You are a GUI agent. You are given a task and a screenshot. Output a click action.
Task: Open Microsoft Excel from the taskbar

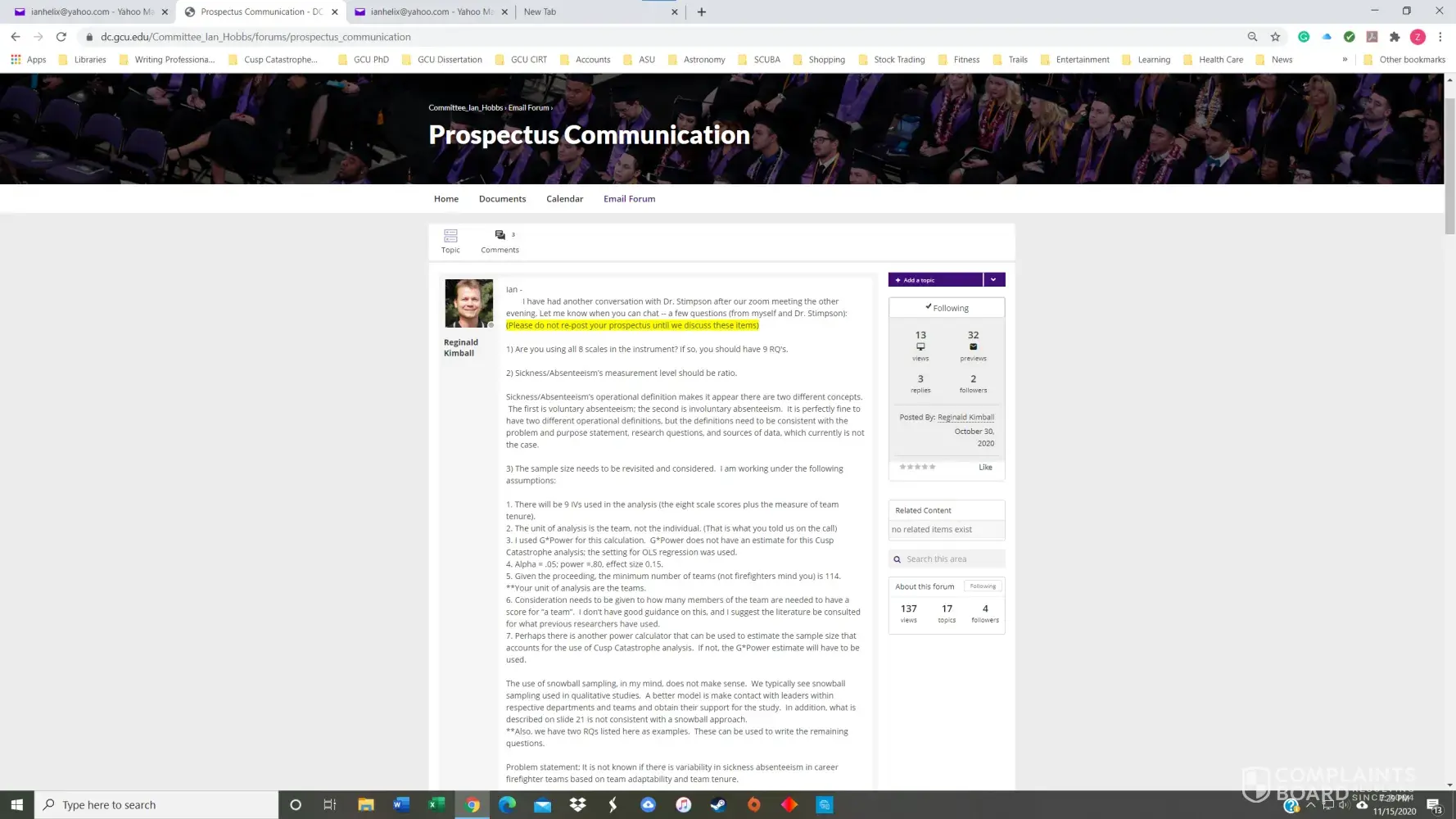click(436, 804)
